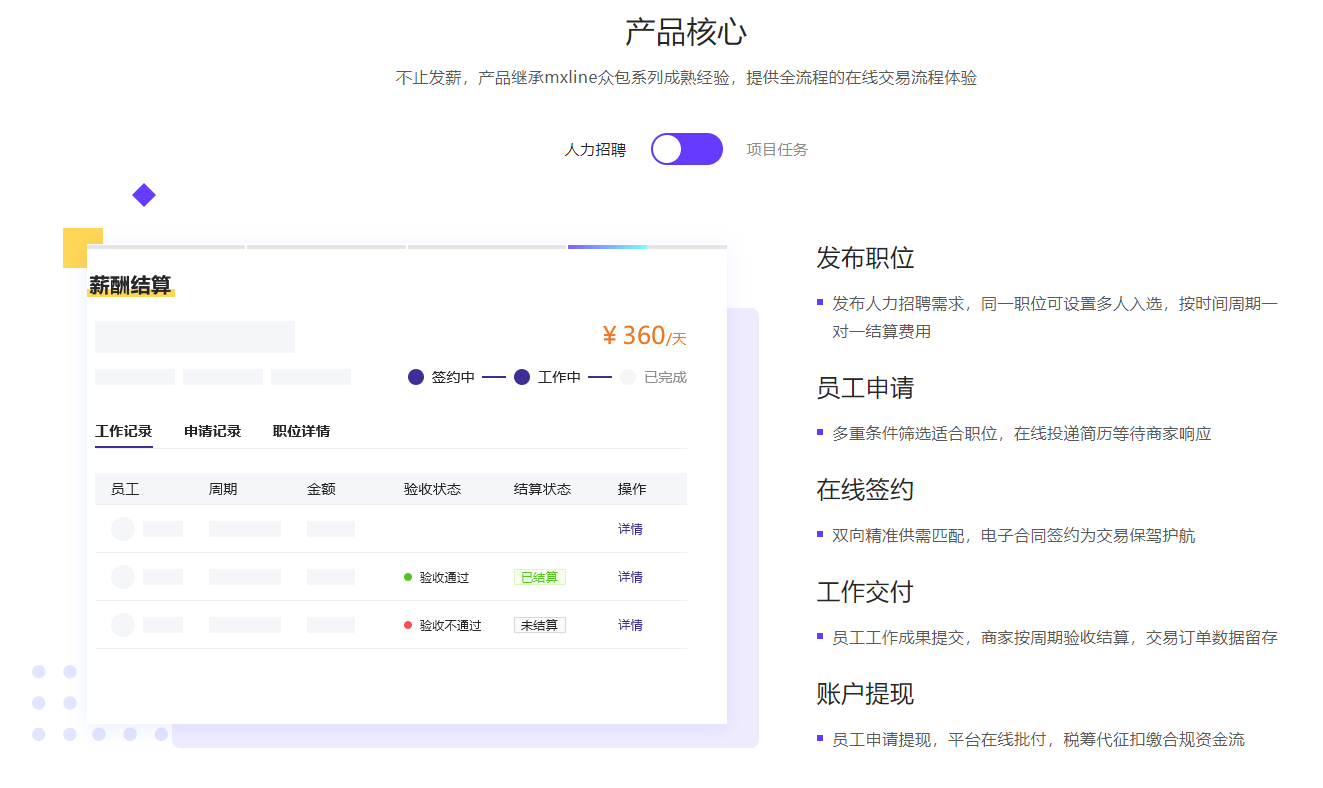Click the grey 已完成 status dot
The height and width of the screenshot is (788, 1323).
point(628,377)
